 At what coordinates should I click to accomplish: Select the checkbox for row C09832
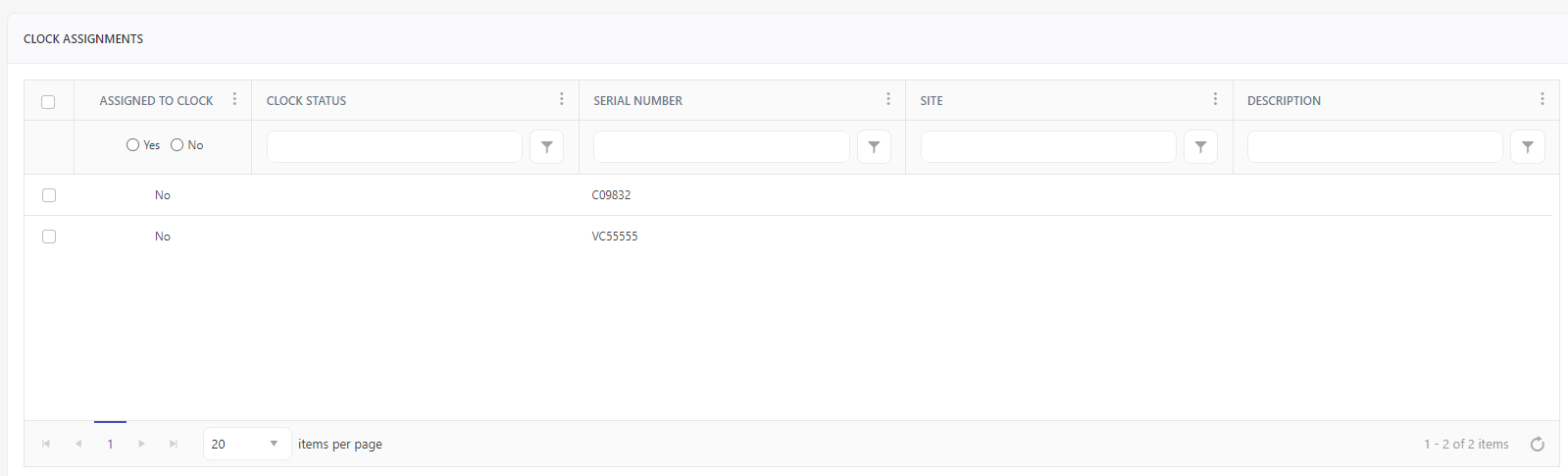pos(49,195)
